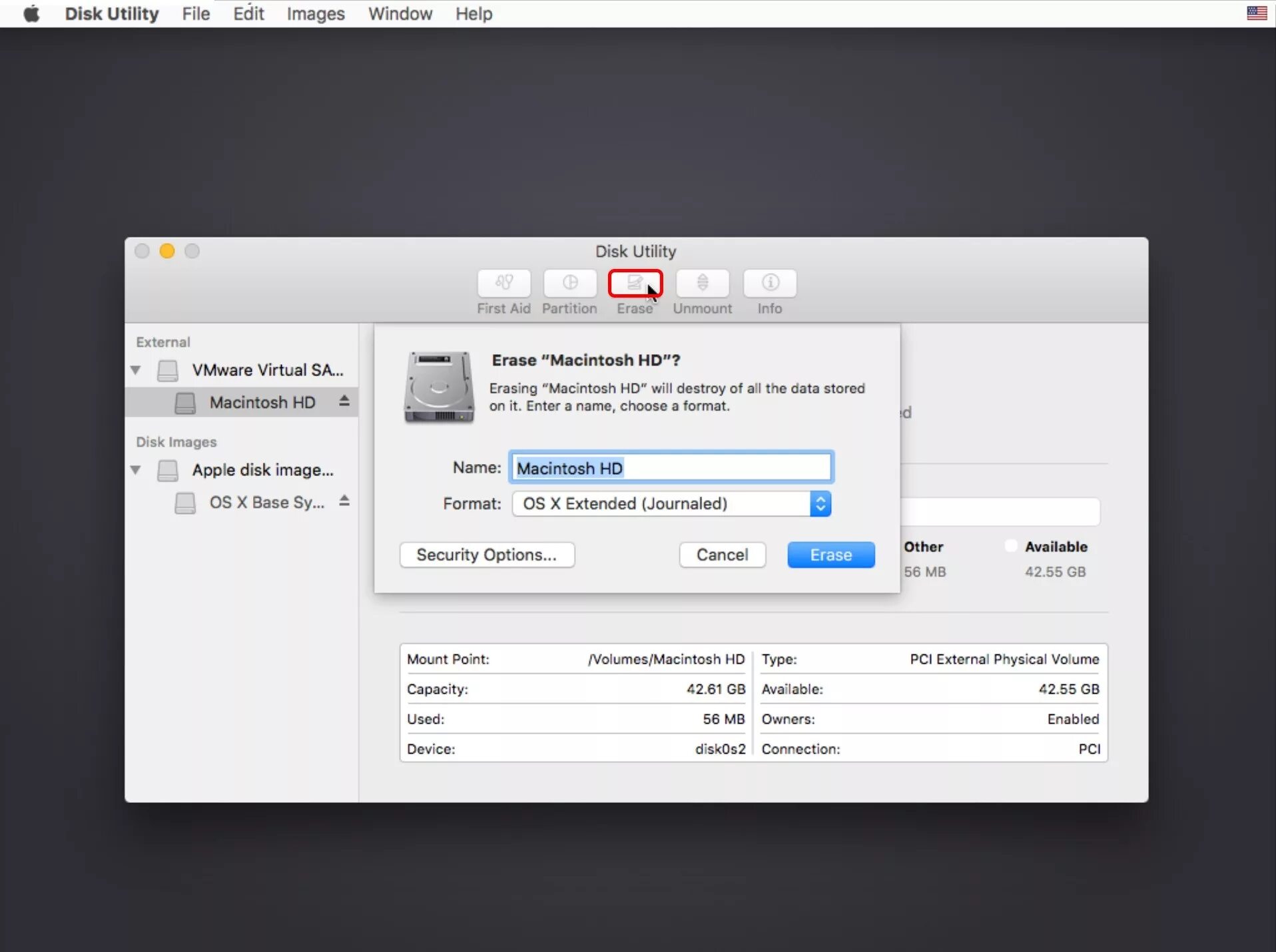
Task: Cancel the erase dialog
Action: [x=723, y=555]
